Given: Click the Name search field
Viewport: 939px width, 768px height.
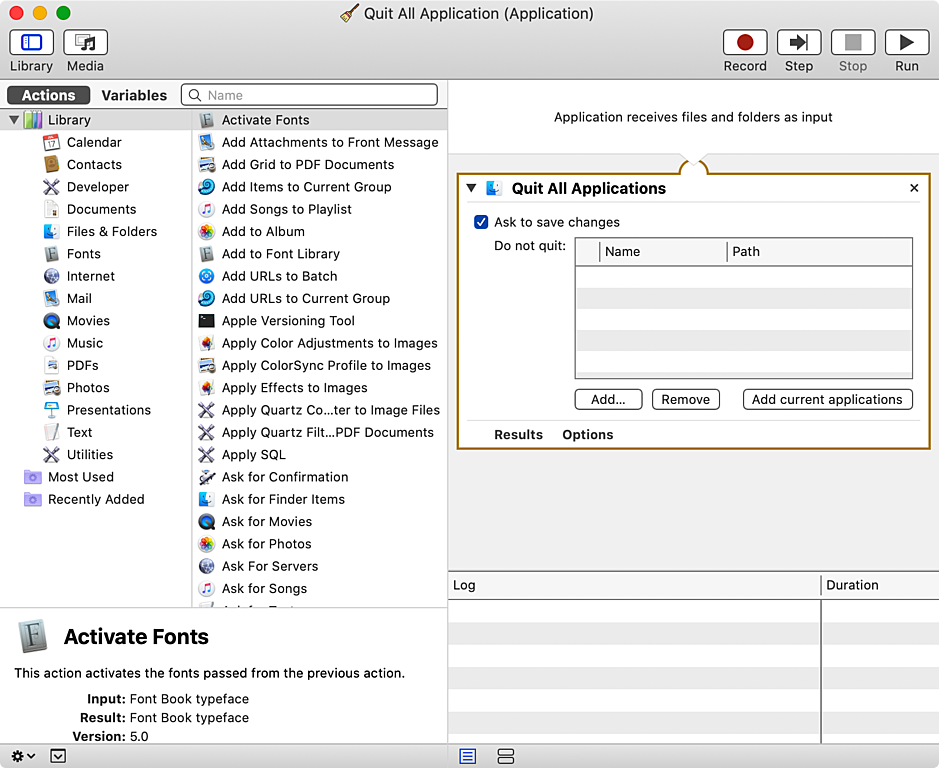Looking at the screenshot, I should pyautogui.click(x=320, y=95).
